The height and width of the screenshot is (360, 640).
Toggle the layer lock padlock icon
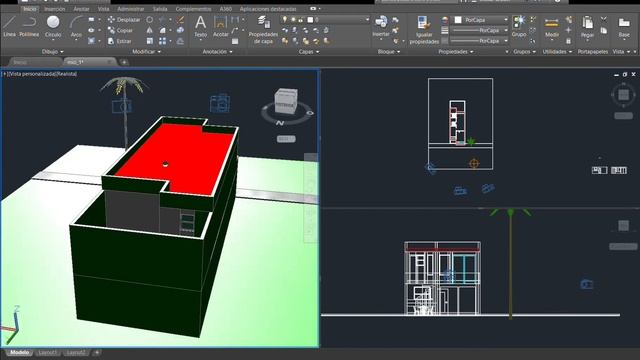pyautogui.click(x=300, y=20)
